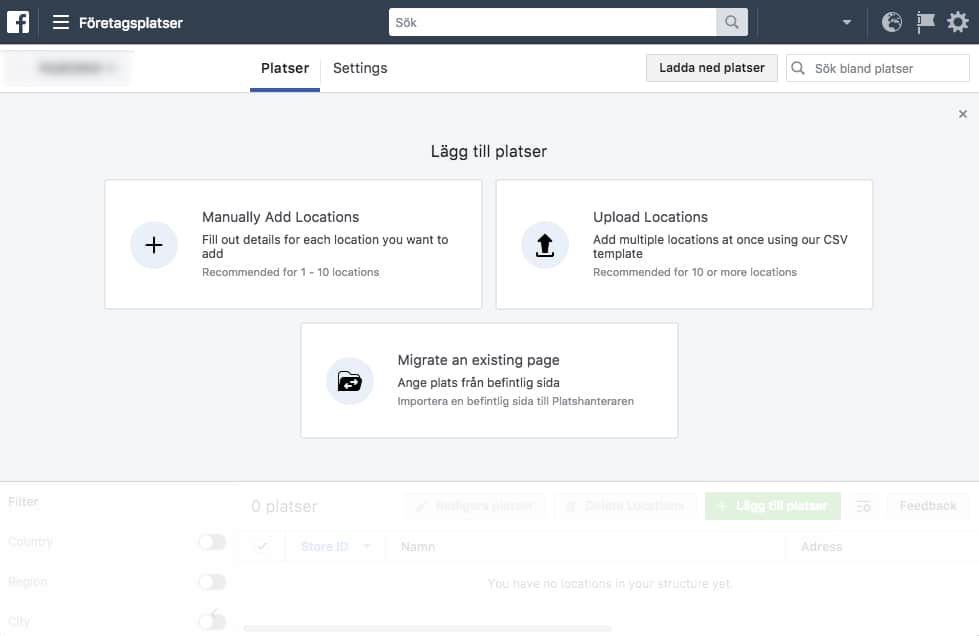
Task: Click the Facebook logo icon
Action: coord(18,22)
